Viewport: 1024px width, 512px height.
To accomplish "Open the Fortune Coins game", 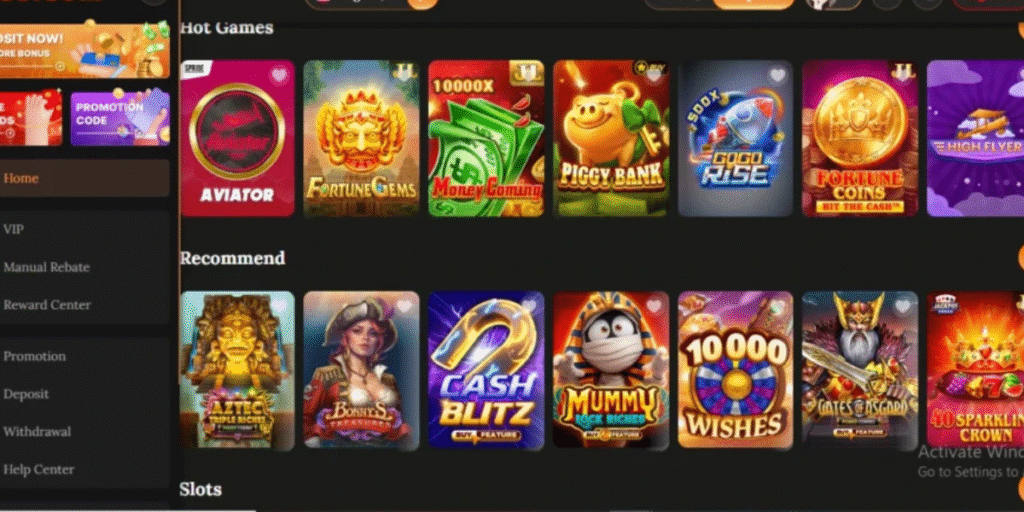I will coord(860,138).
